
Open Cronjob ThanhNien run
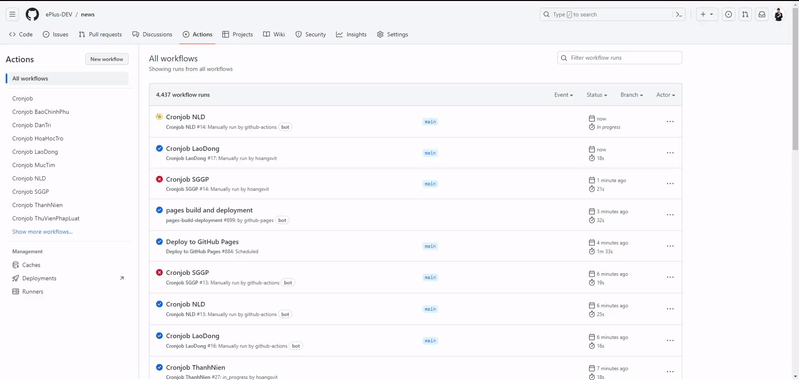pos(196,367)
